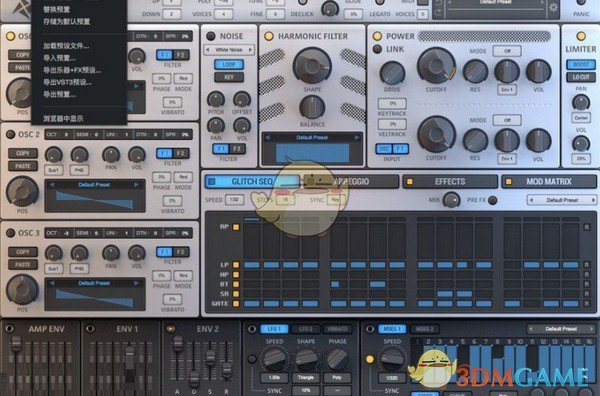Adjust the ENV 2 attack slider
This screenshot has height=396, width=600.
click(178, 343)
